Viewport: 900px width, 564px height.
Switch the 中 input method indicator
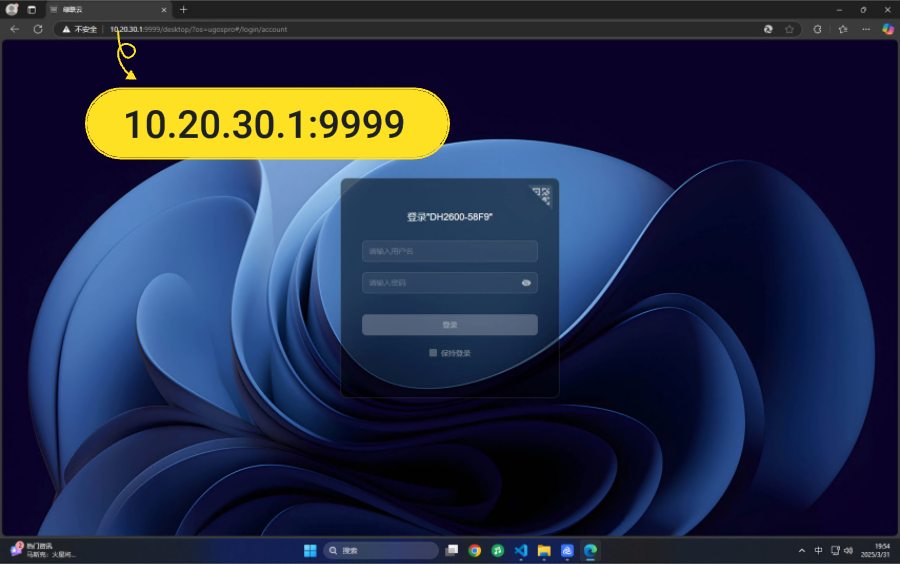[818, 551]
